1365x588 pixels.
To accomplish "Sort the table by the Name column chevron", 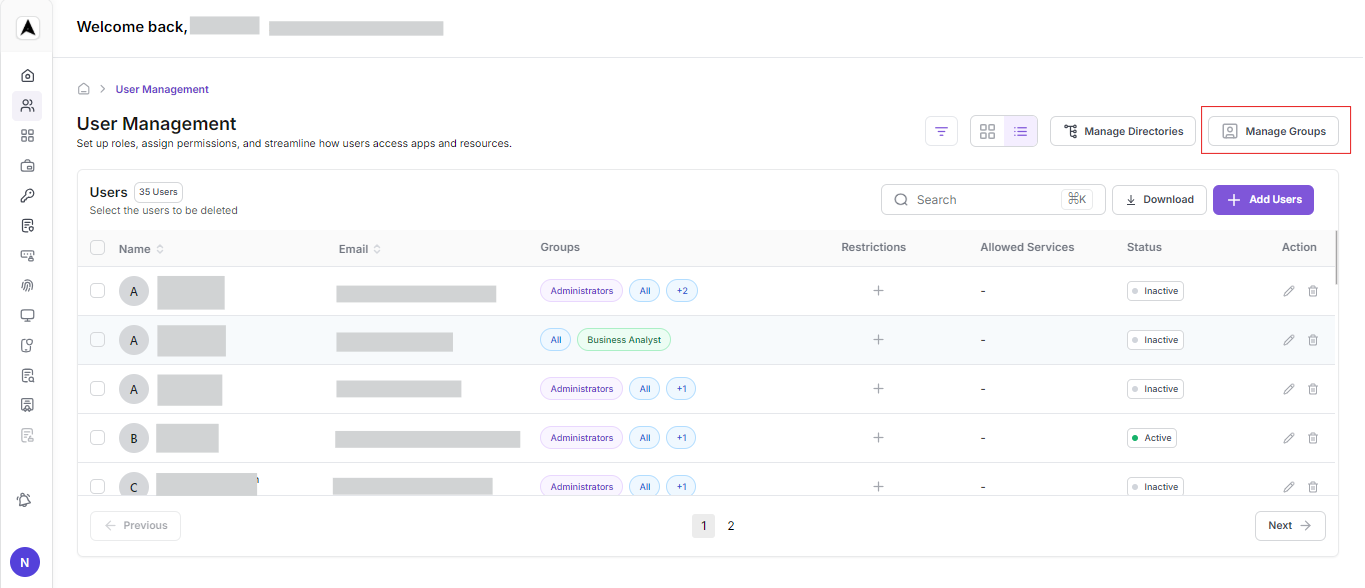I will 160,248.
